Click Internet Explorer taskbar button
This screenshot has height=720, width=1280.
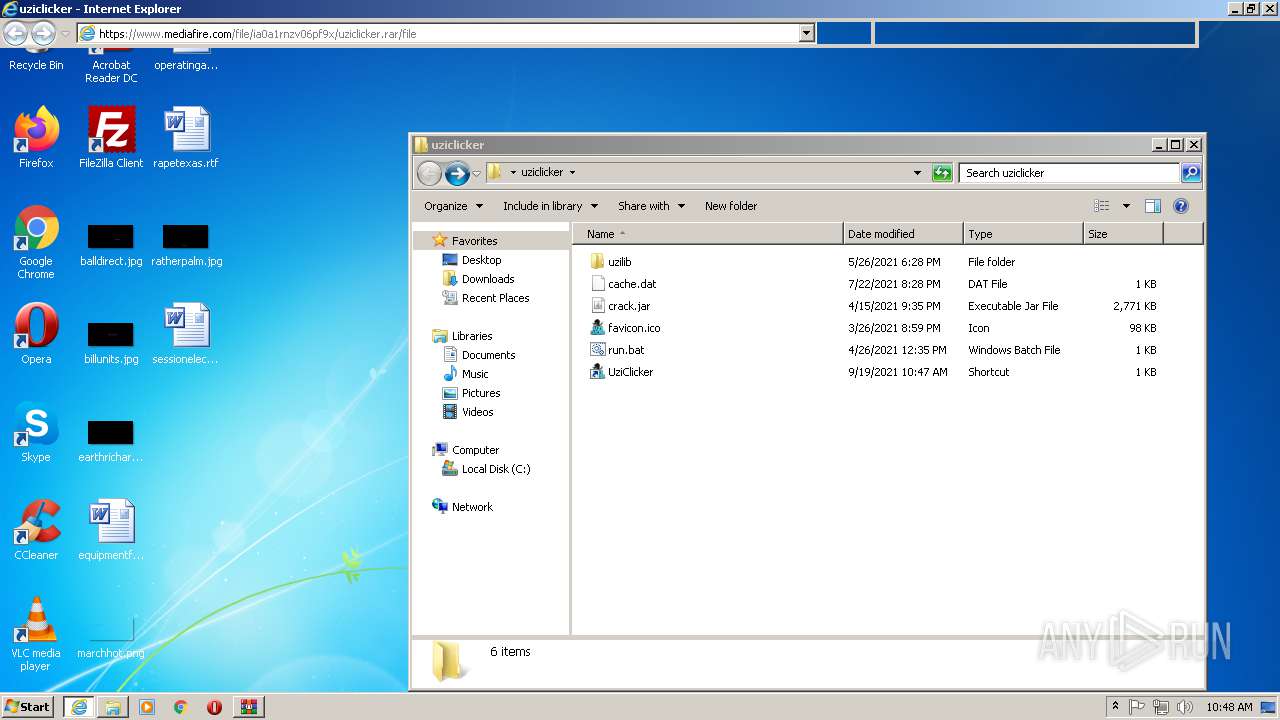(78, 707)
